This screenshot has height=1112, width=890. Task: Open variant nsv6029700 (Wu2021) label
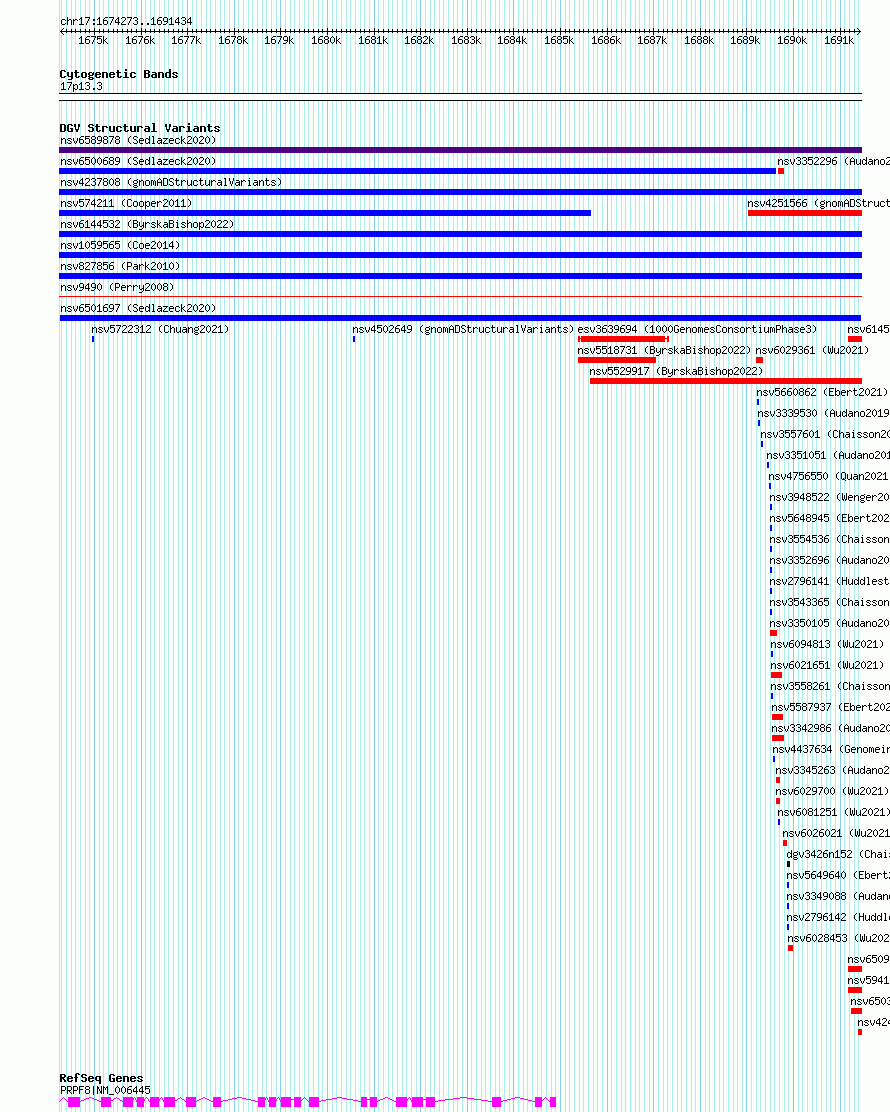pos(832,791)
